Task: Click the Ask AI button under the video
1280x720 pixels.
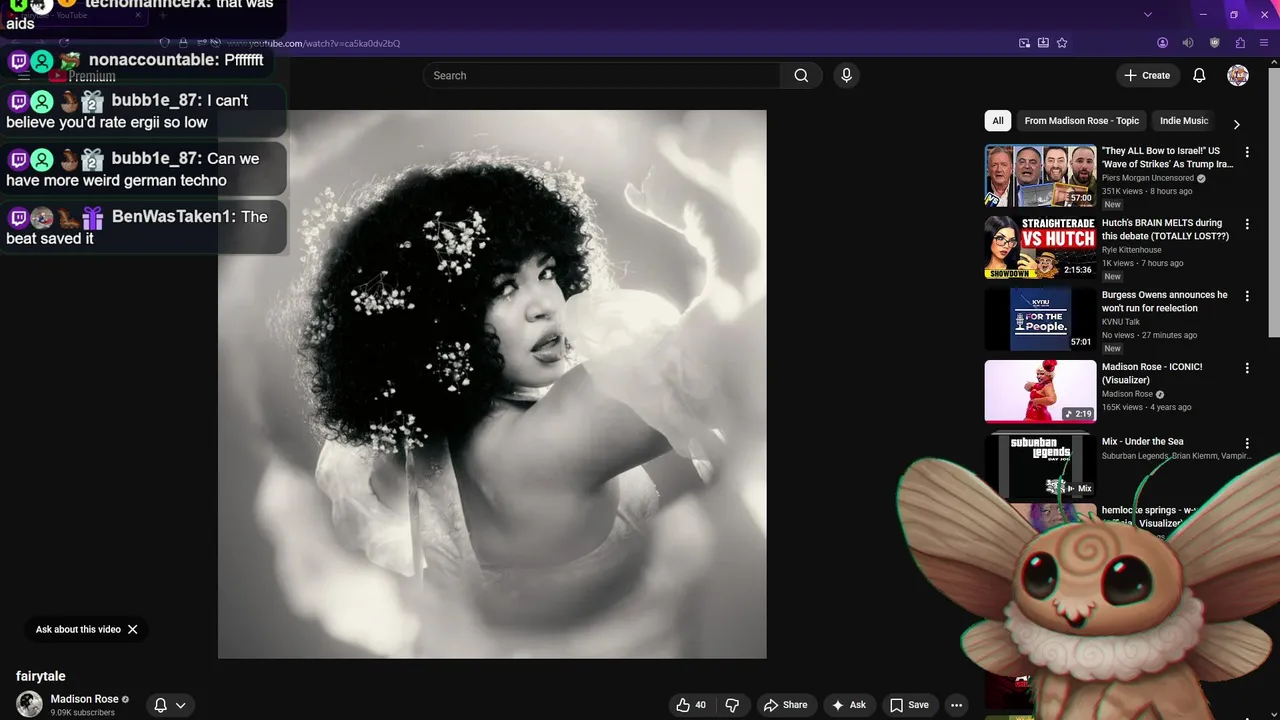Action: [x=848, y=705]
